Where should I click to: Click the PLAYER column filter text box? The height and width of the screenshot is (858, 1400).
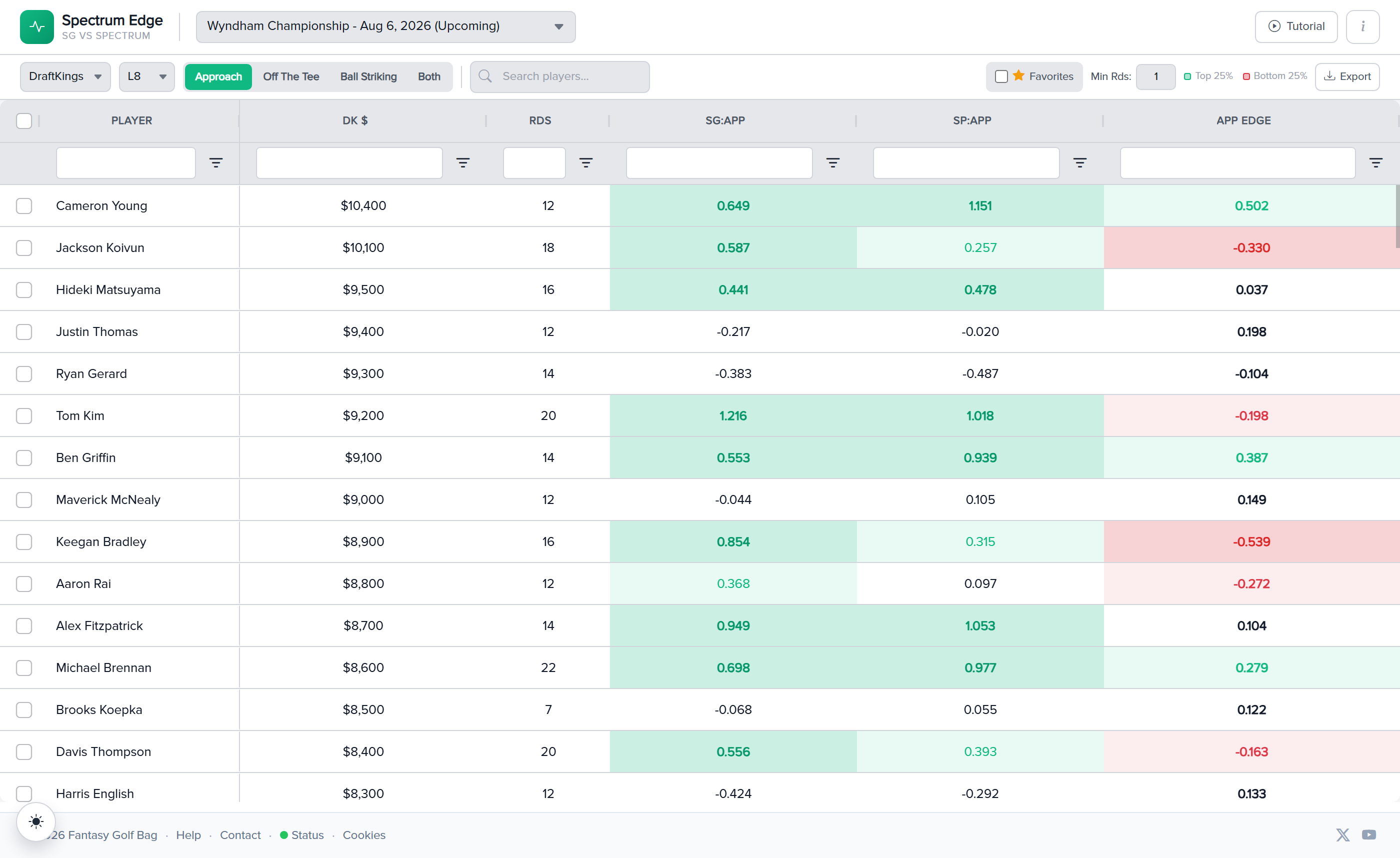125,163
